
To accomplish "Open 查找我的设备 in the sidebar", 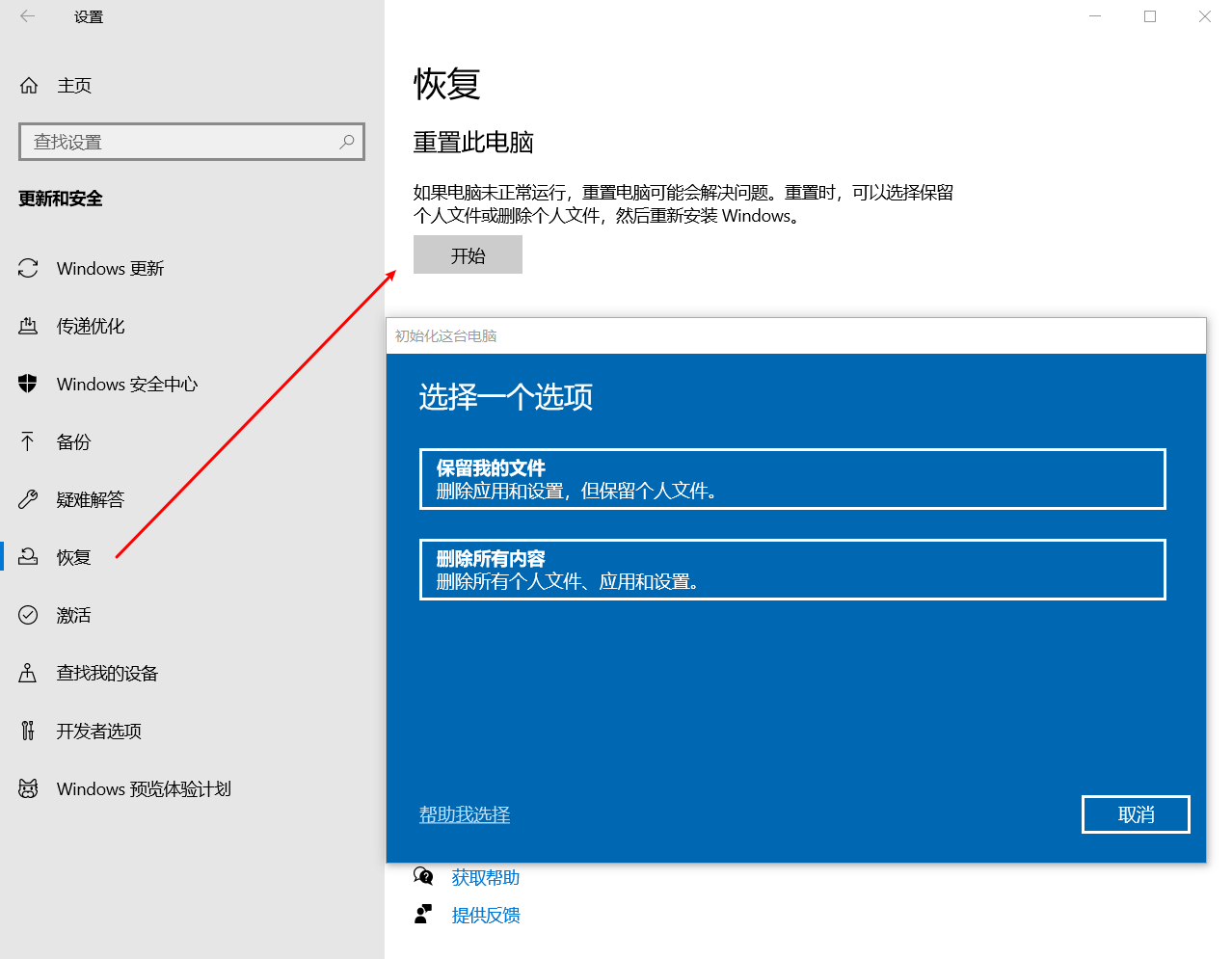I will [x=107, y=673].
